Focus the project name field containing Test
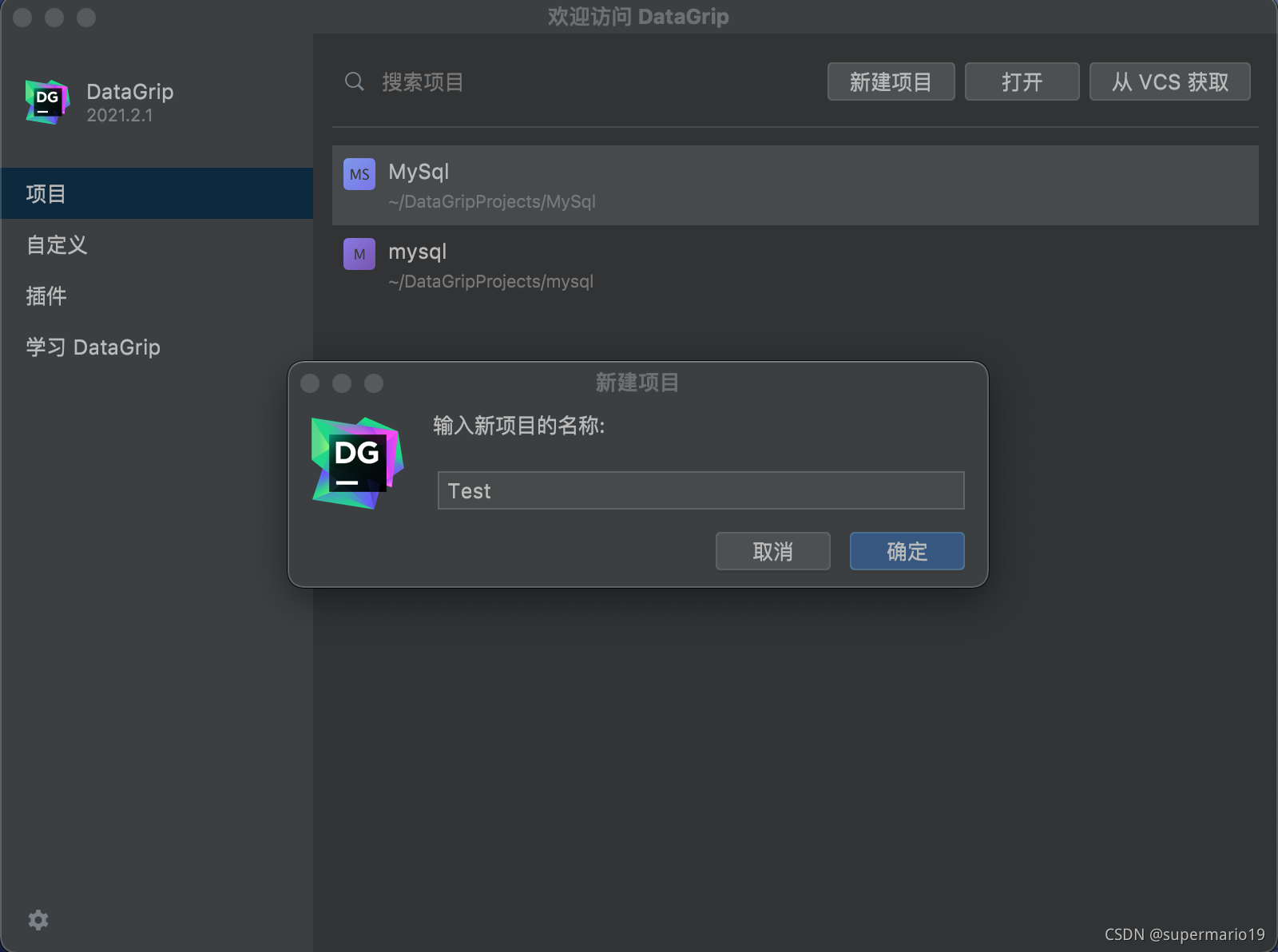Screen dimensions: 1278x952 coord(701,490)
